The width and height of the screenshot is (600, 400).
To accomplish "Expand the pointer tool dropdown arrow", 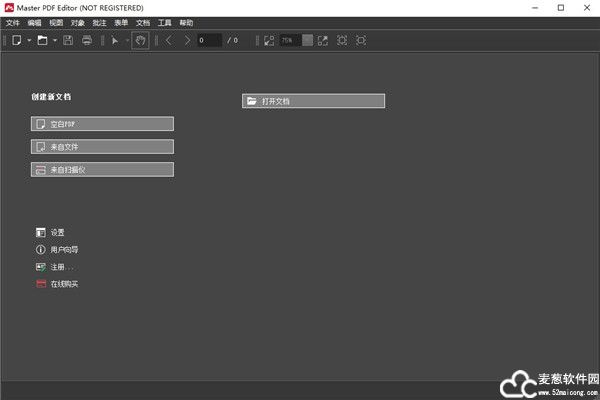I will coord(127,40).
